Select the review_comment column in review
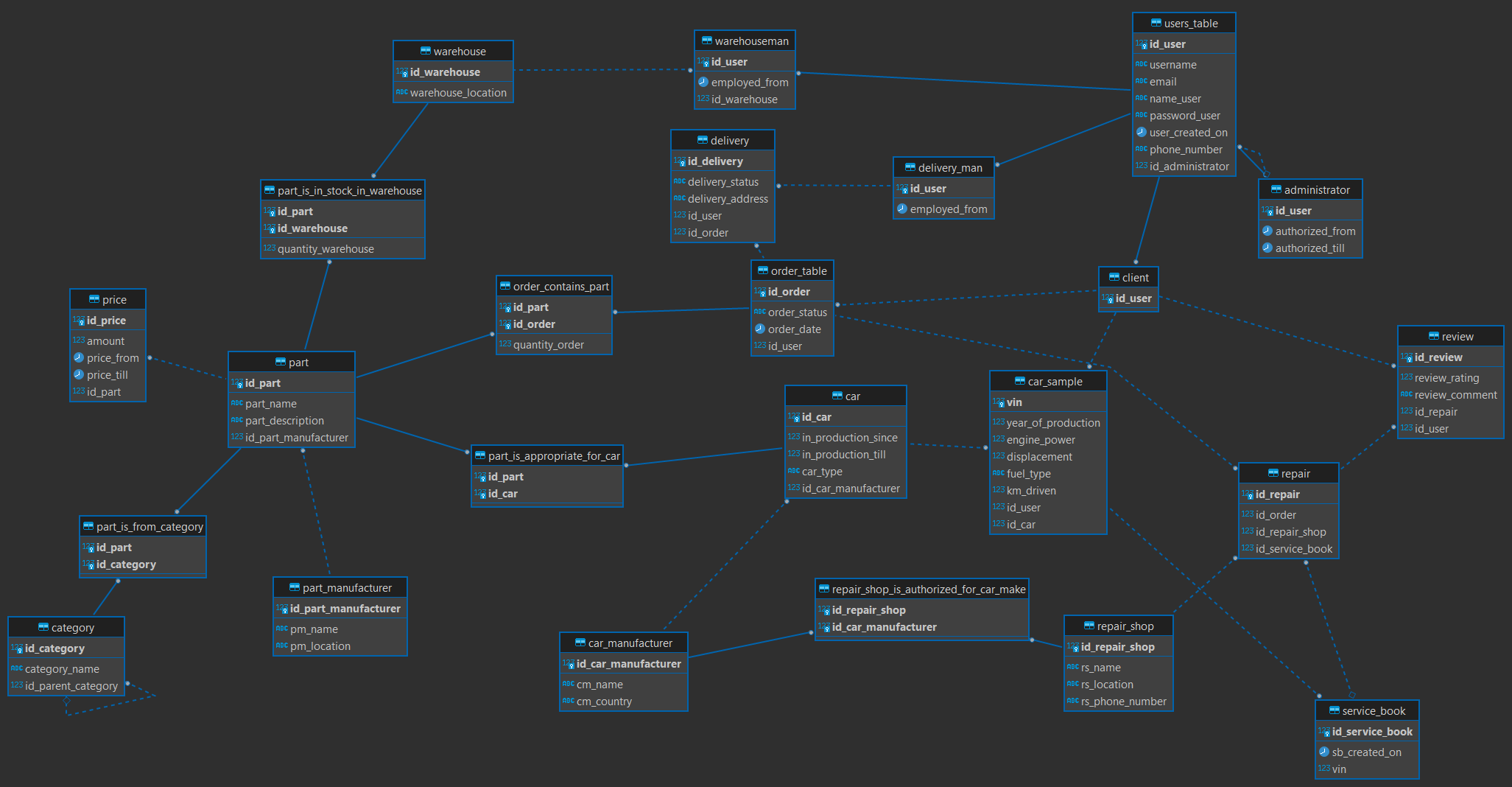 coord(1455,395)
